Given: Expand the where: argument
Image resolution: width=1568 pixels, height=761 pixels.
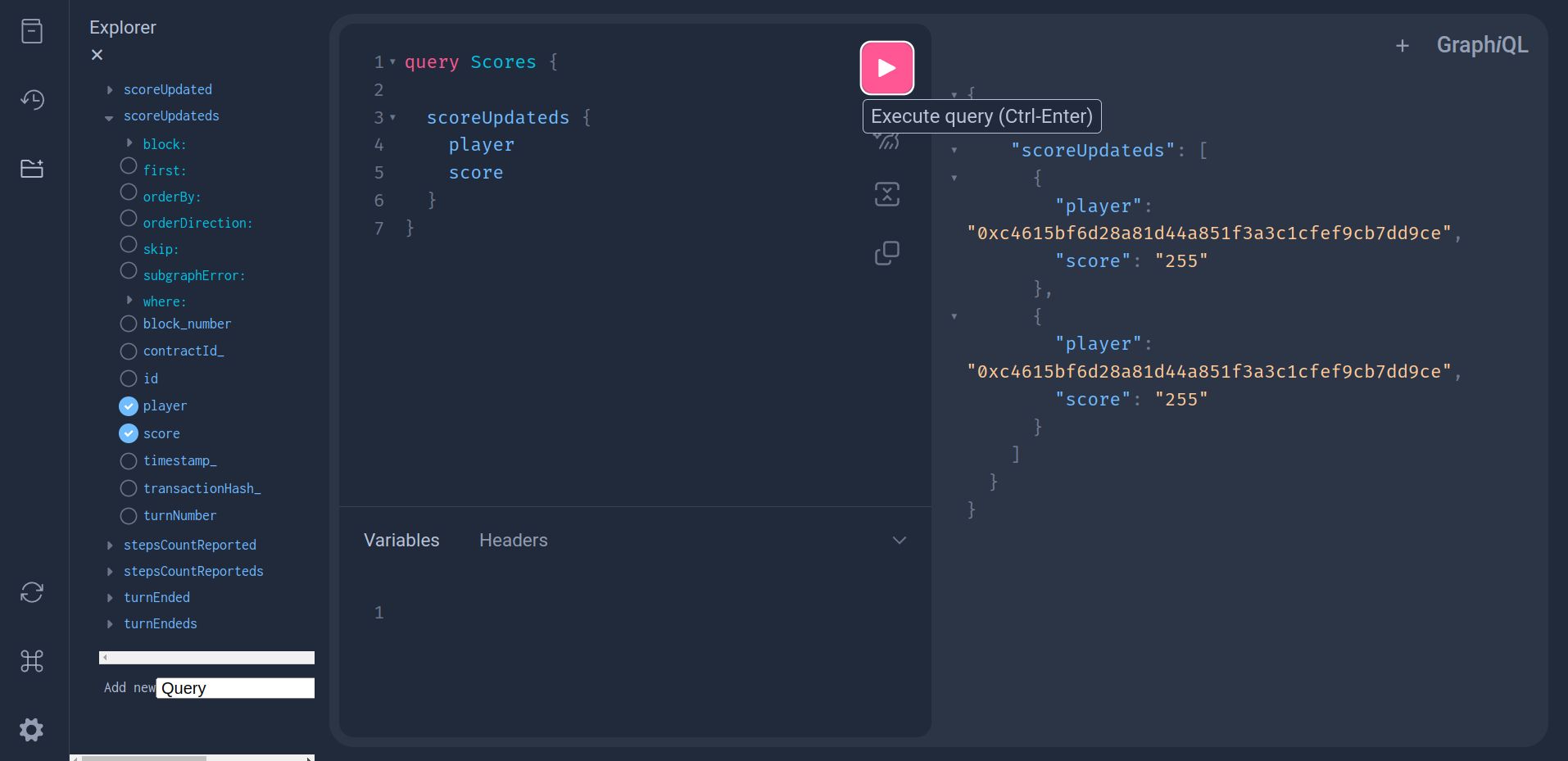Looking at the screenshot, I should (129, 300).
